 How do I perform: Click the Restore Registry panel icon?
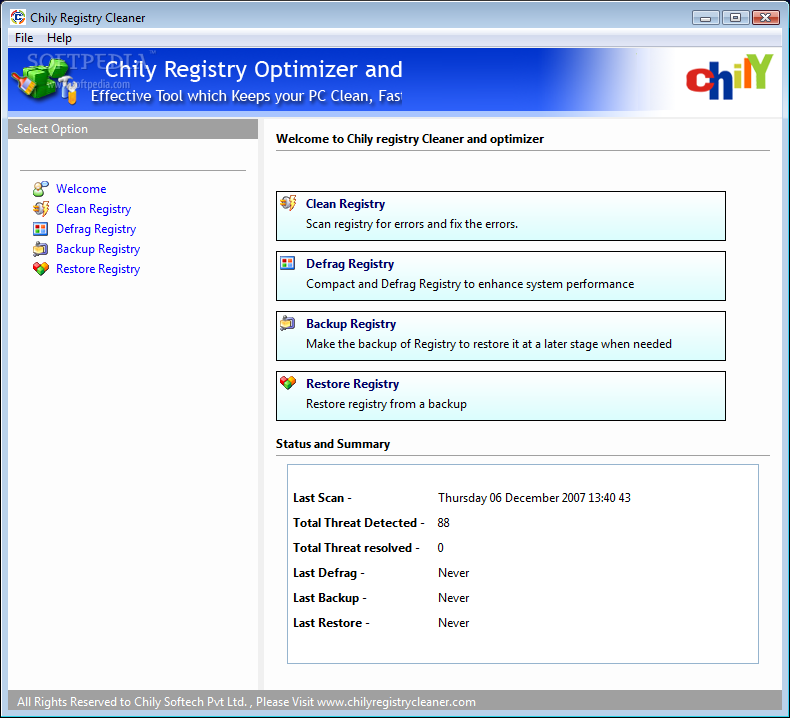tap(288, 382)
